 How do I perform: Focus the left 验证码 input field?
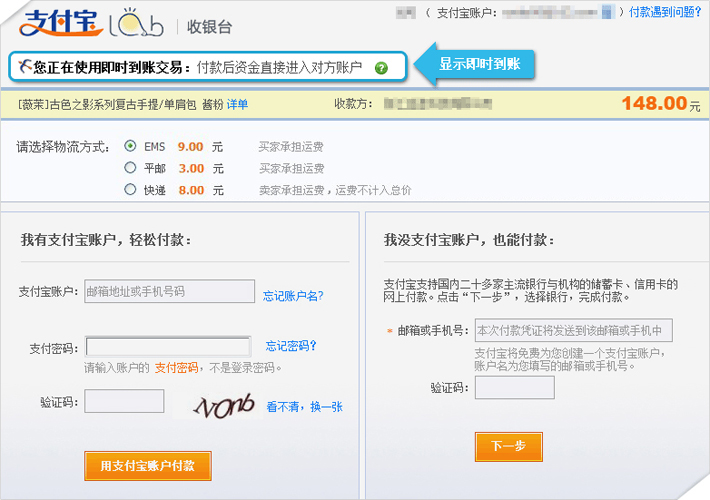tap(124, 401)
